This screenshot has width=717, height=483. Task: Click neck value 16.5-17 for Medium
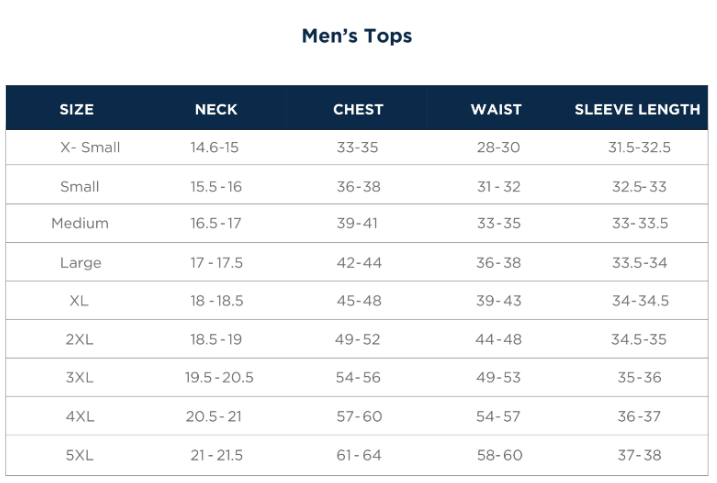tap(216, 224)
